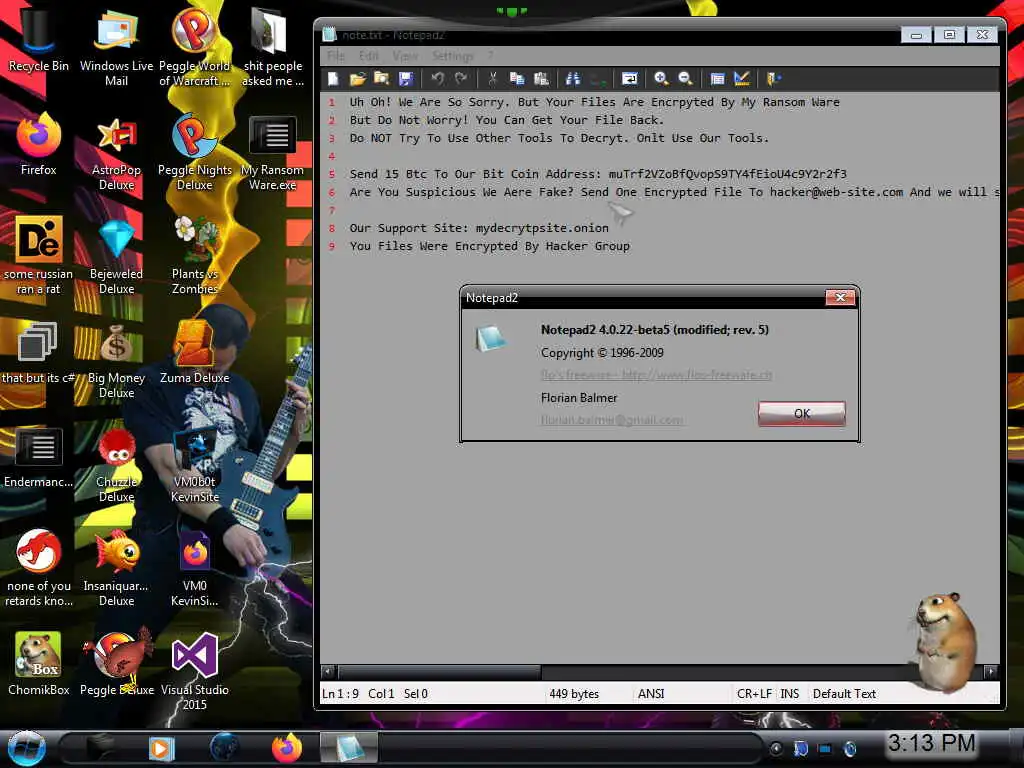Click INS insert mode in status bar
Image resolution: width=1024 pixels, height=768 pixels.
[x=790, y=694]
